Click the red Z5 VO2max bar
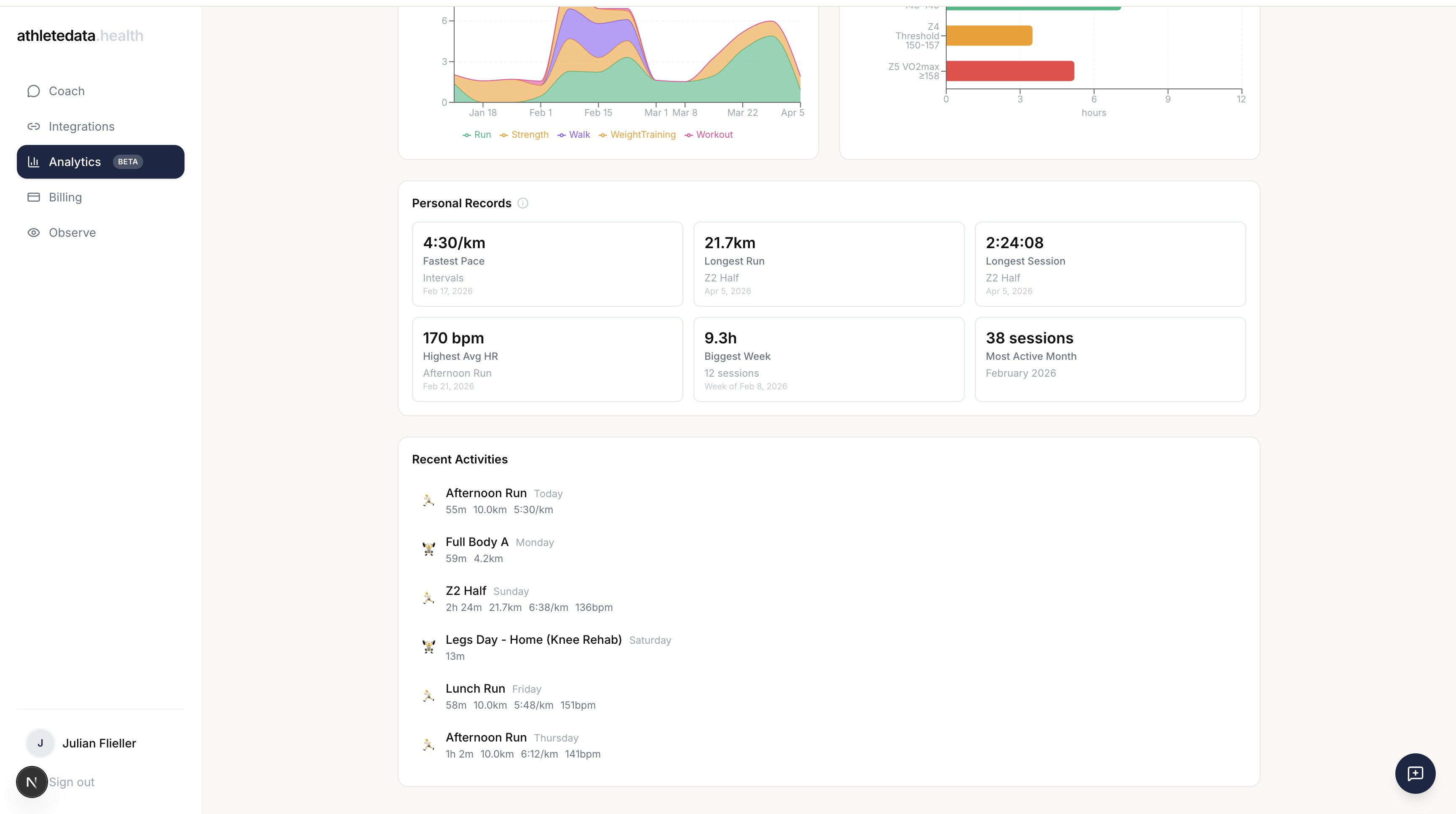This screenshot has height=814, width=1456. point(1009,71)
